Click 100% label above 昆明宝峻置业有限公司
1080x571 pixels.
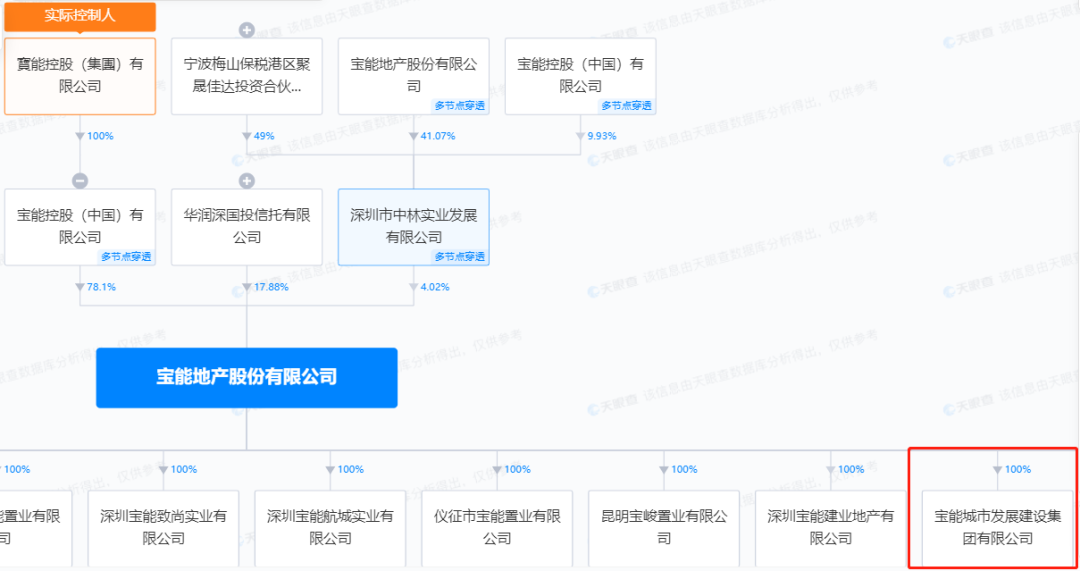point(684,469)
